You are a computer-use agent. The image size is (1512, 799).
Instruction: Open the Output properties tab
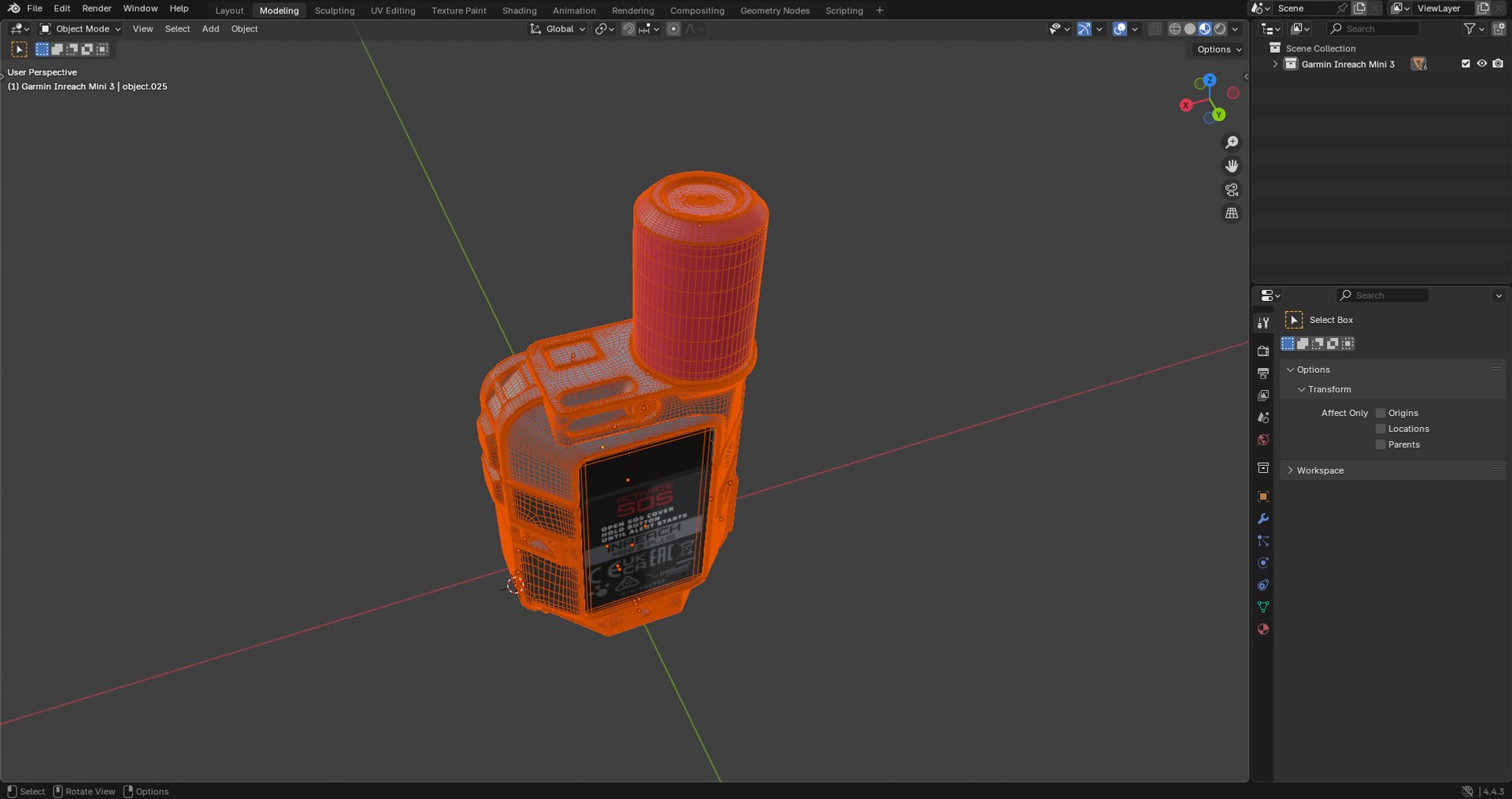(x=1263, y=373)
